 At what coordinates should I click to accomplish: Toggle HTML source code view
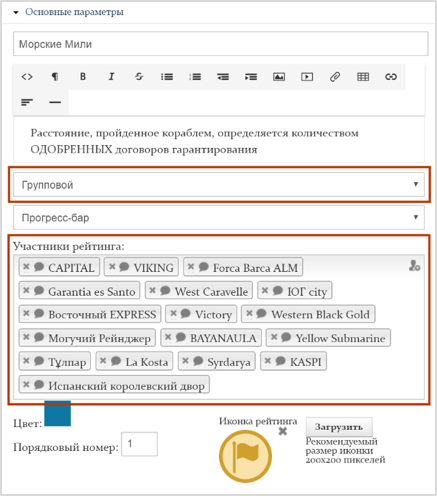(x=27, y=77)
